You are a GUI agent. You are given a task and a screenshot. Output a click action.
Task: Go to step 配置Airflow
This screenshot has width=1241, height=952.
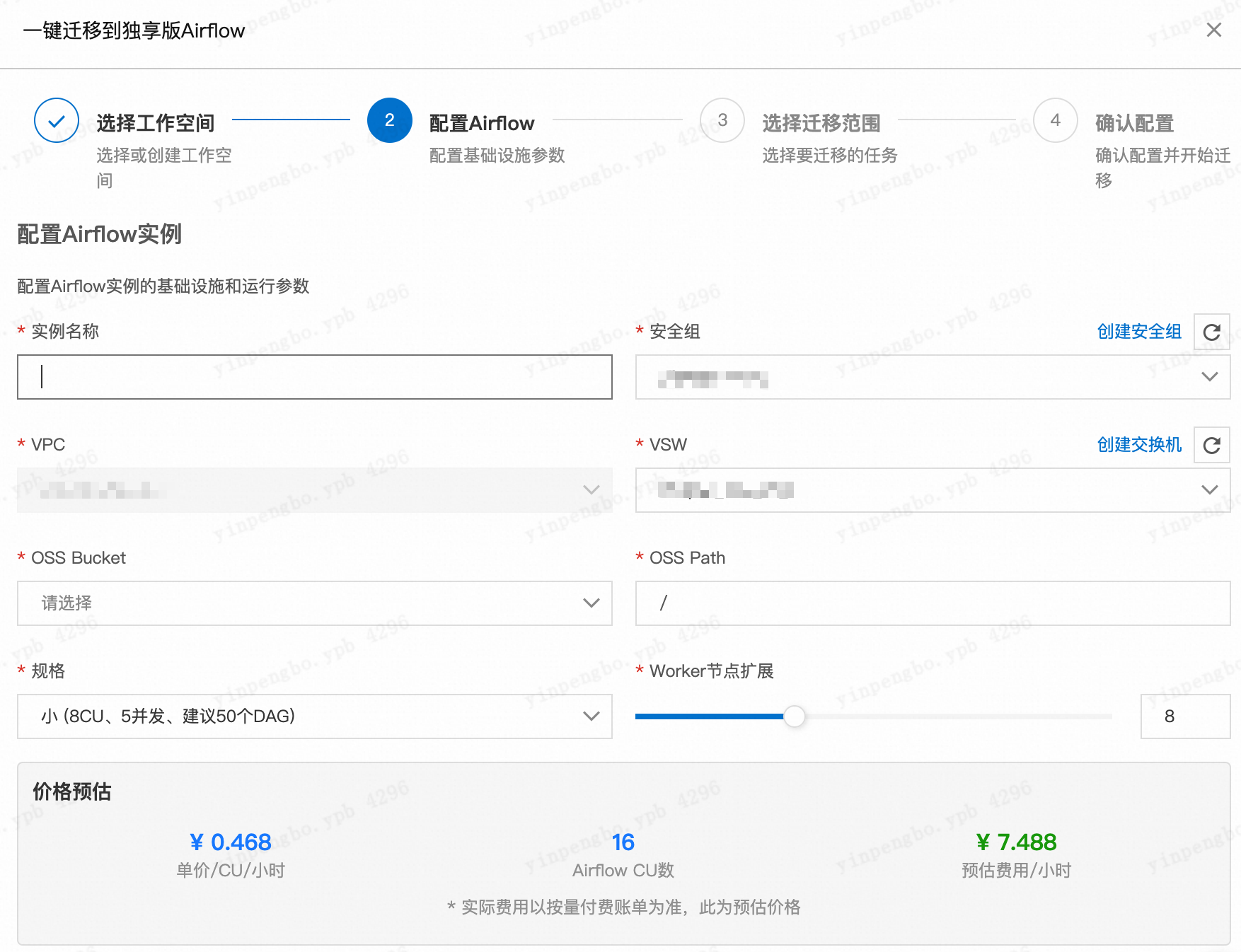(x=482, y=123)
